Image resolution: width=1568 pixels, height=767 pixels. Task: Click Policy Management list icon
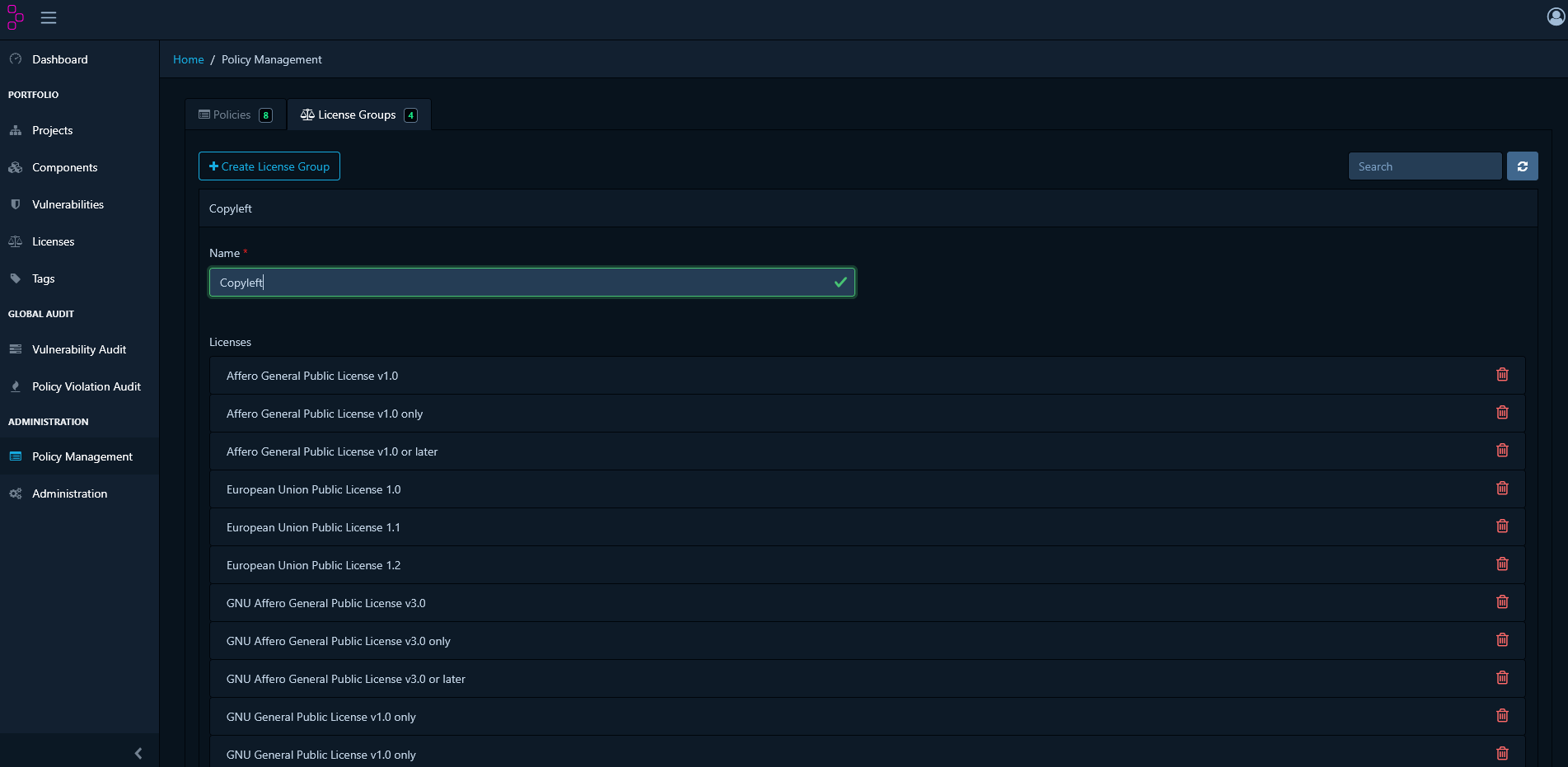16,456
